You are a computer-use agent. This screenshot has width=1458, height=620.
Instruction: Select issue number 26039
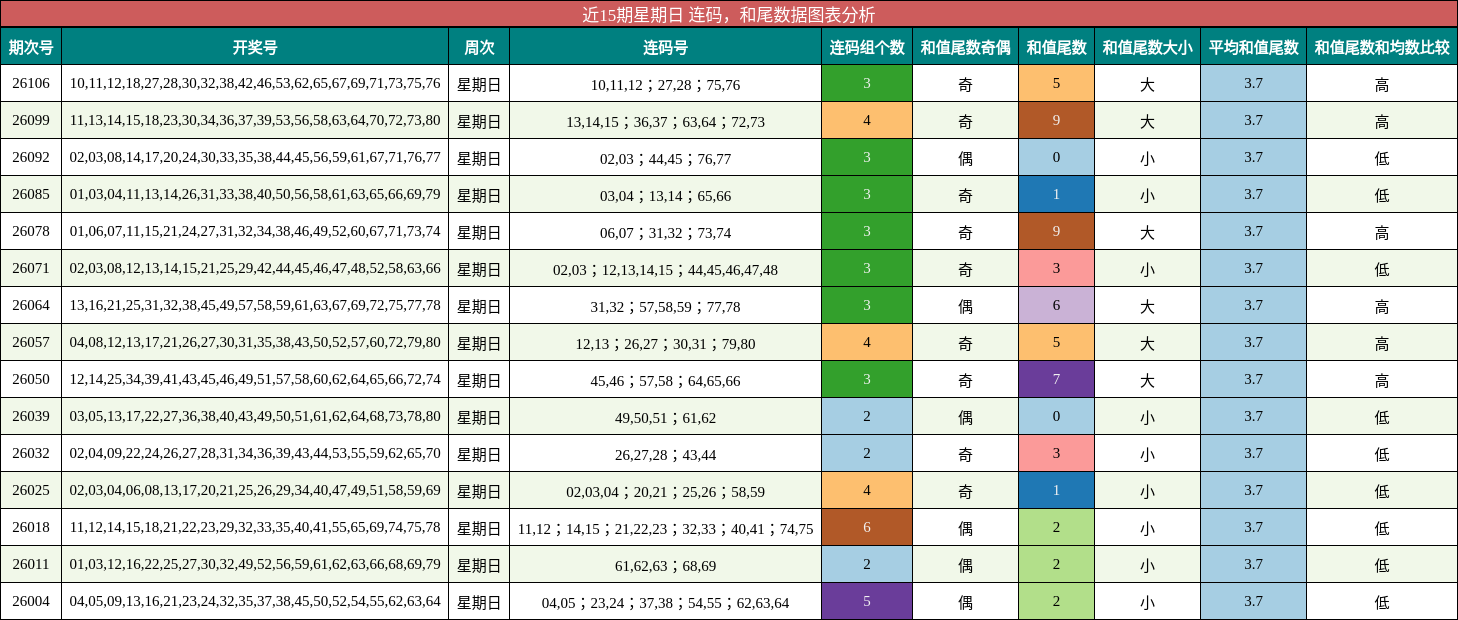click(31, 416)
